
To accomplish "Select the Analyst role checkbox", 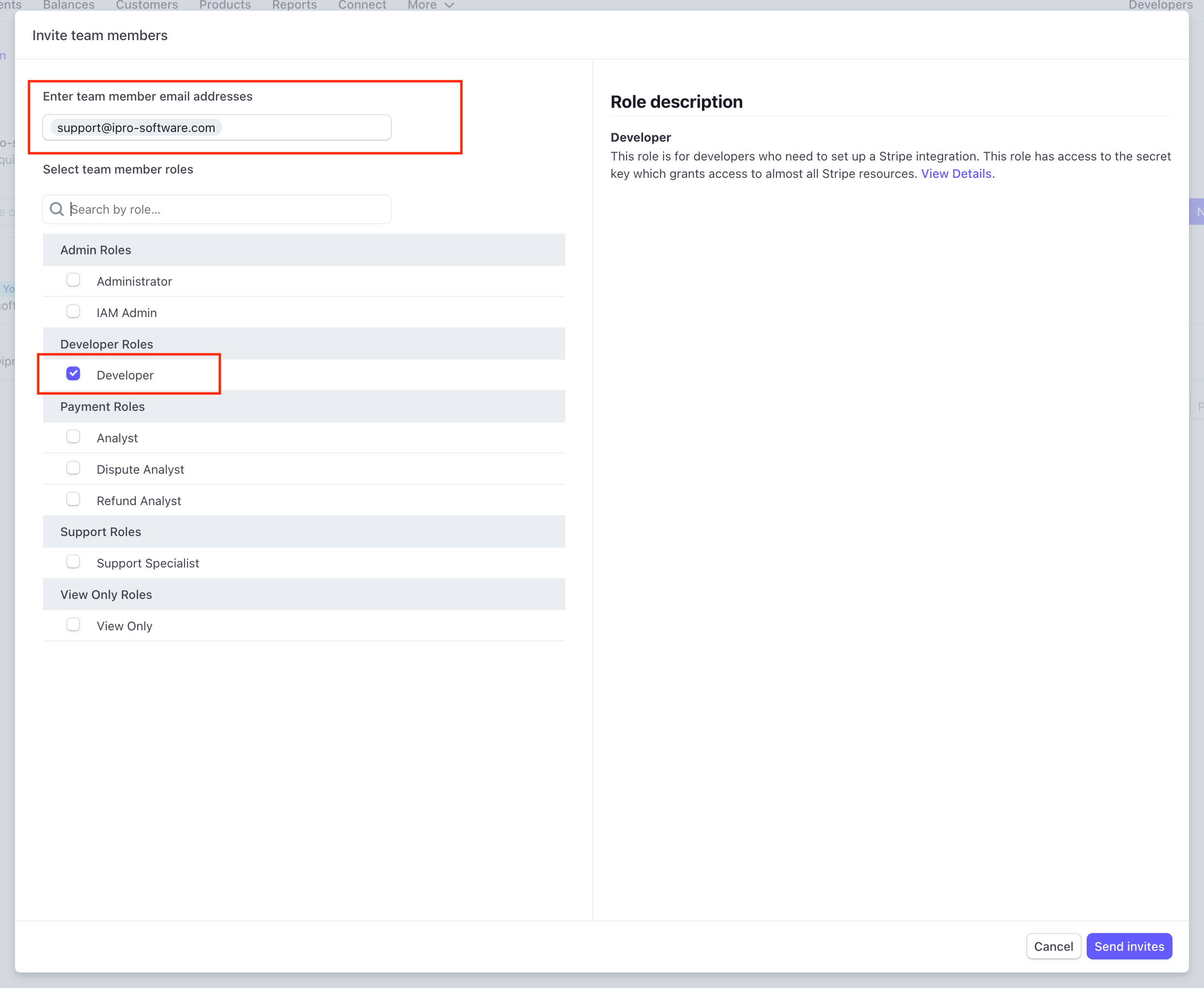I will pyautogui.click(x=73, y=436).
